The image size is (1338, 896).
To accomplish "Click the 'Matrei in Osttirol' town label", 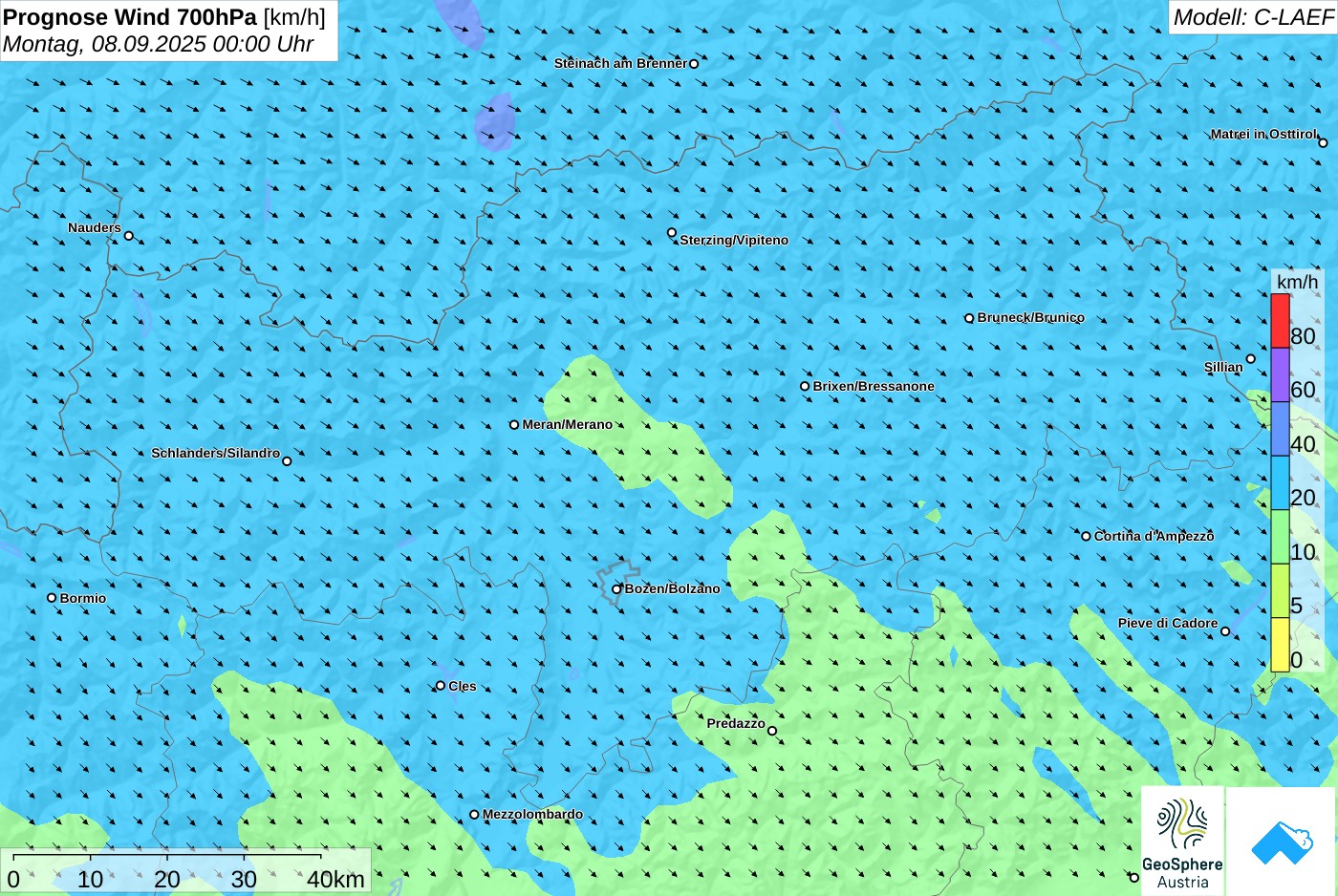I will click(x=1263, y=134).
